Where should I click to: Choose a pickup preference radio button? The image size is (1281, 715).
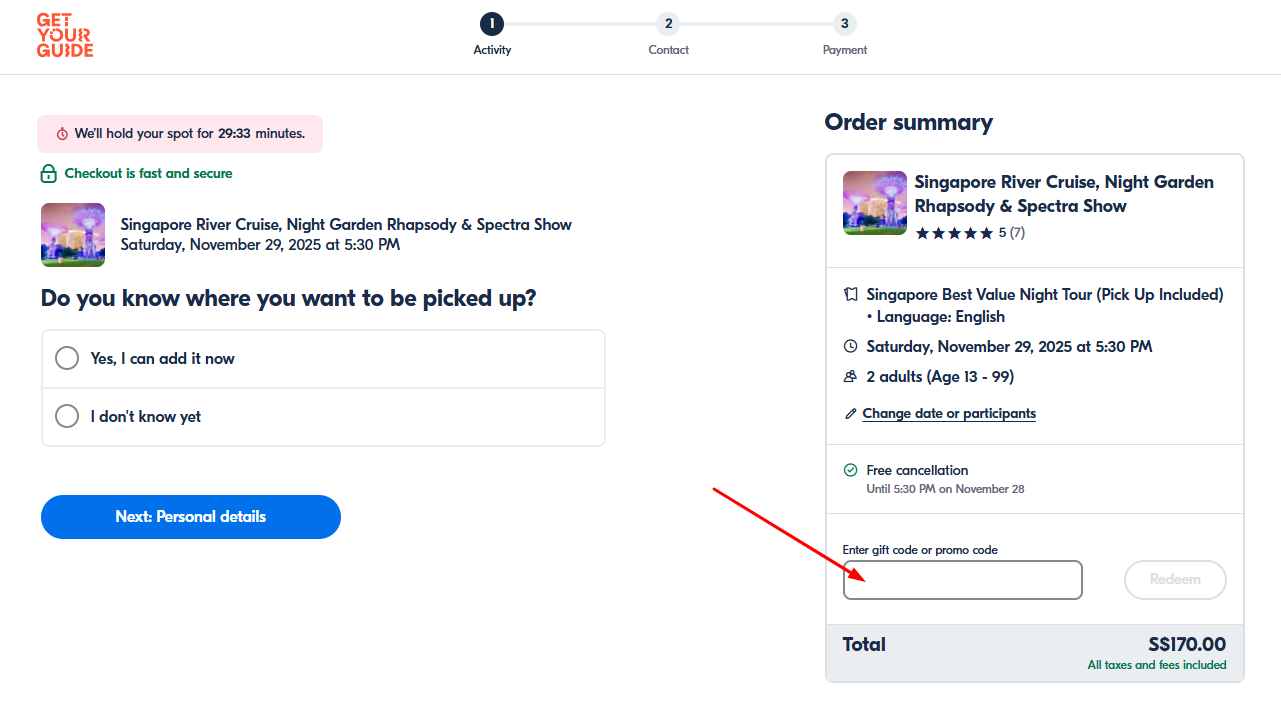(66, 357)
